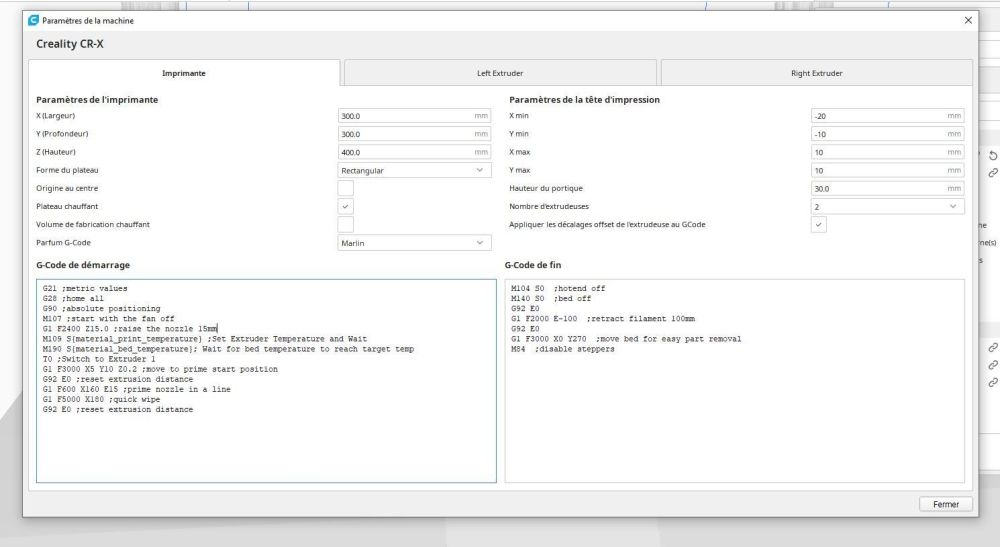The image size is (1000, 547).
Task: Enable Volume de fabrication chauffant checkbox
Action: coord(345,224)
